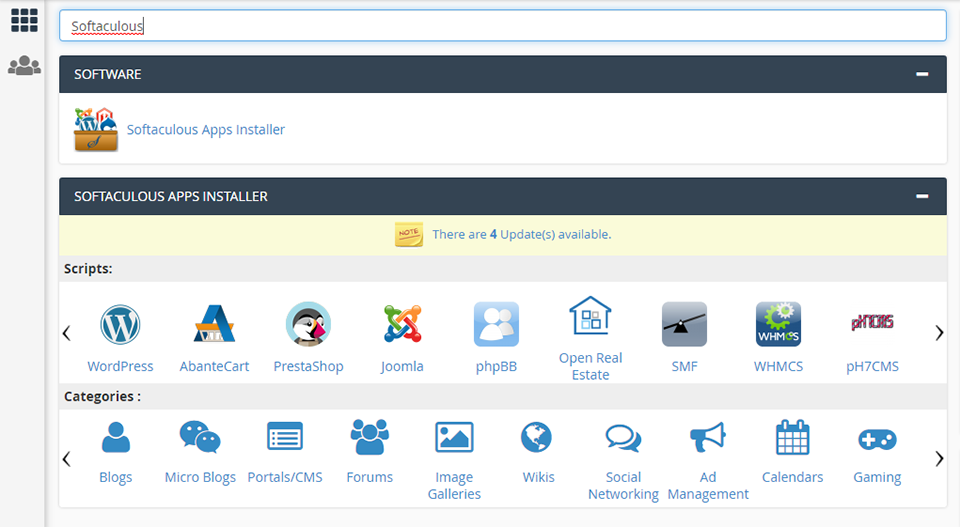Select the WordPress text label
This screenshot has height=527, width=960.
pyautogui.click(x=120, y=366)
